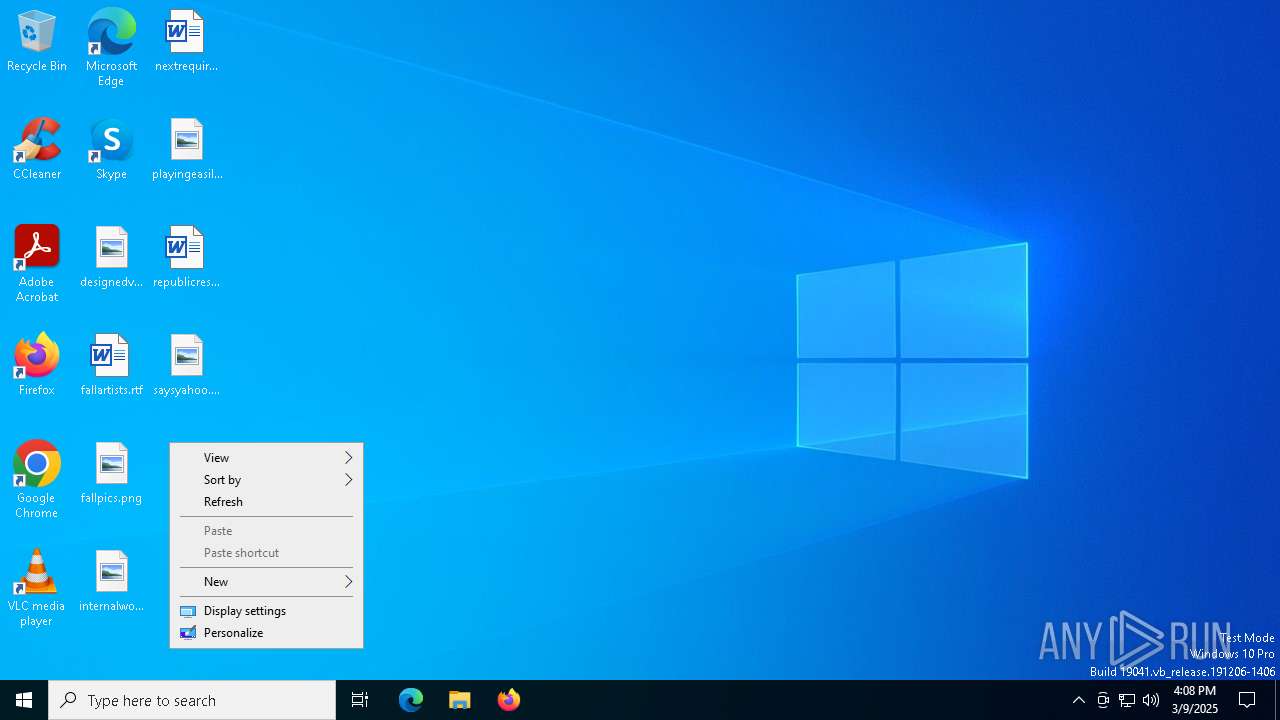Select the Recycle Bin desktop icon
Image resolution: width=1280 pixels, height=720 pixels.
[37, 42]
